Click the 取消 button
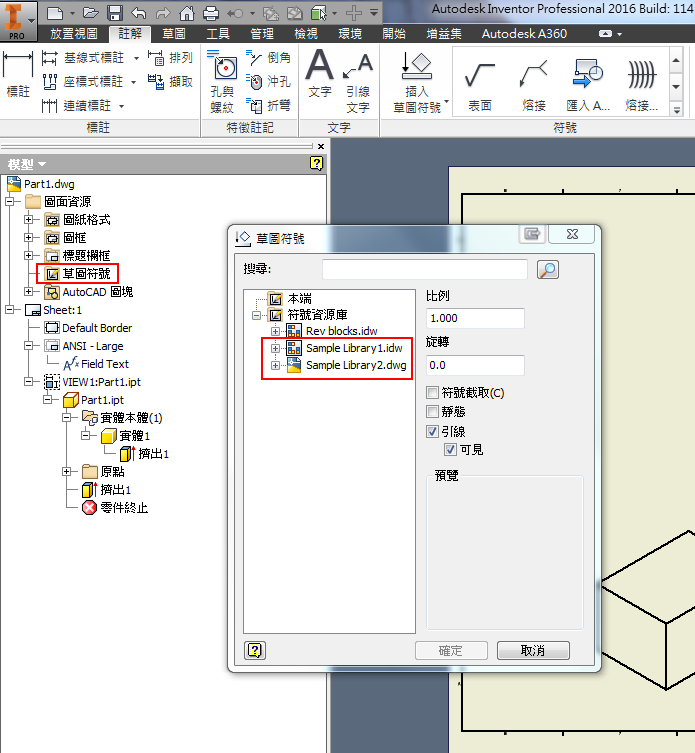The image size is (695, 753). (x=533, y=651)
